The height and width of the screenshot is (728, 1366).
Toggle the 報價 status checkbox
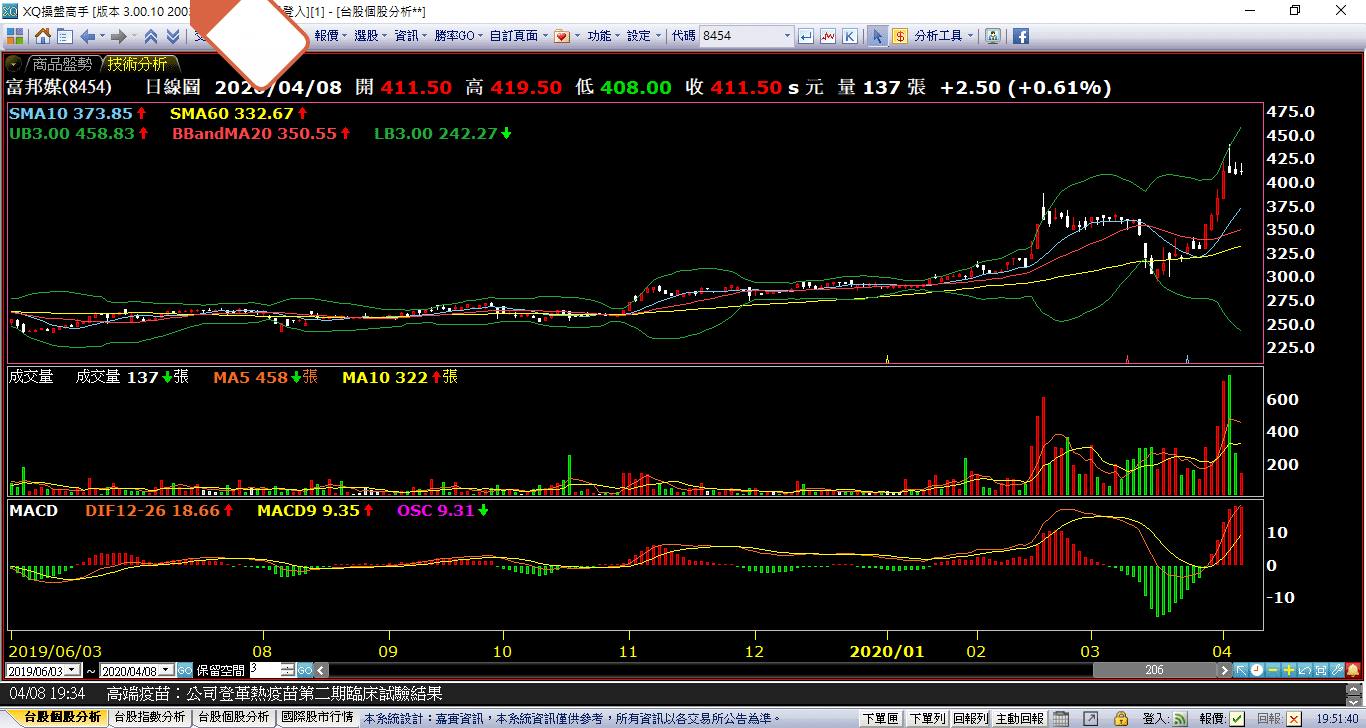tap(1237, 718)
